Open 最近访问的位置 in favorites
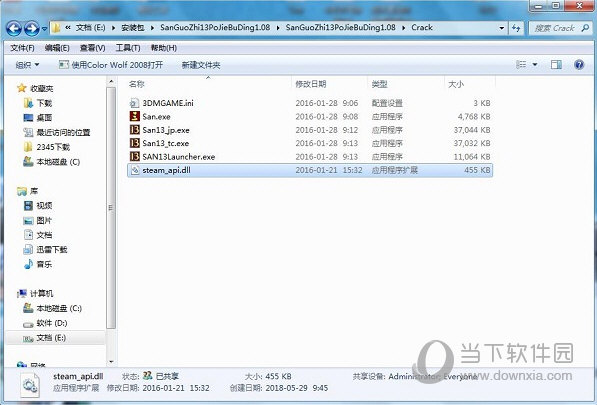This screenshot has width=597, height=405. [63, 132]
